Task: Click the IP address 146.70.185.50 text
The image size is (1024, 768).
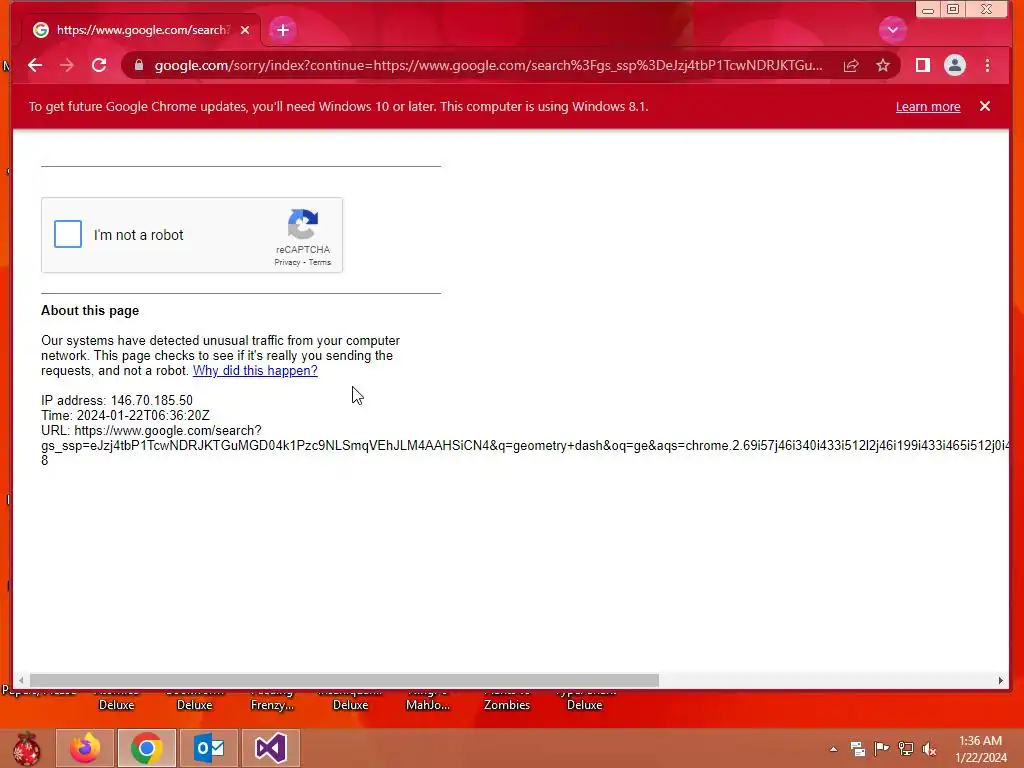Action: 117,400
